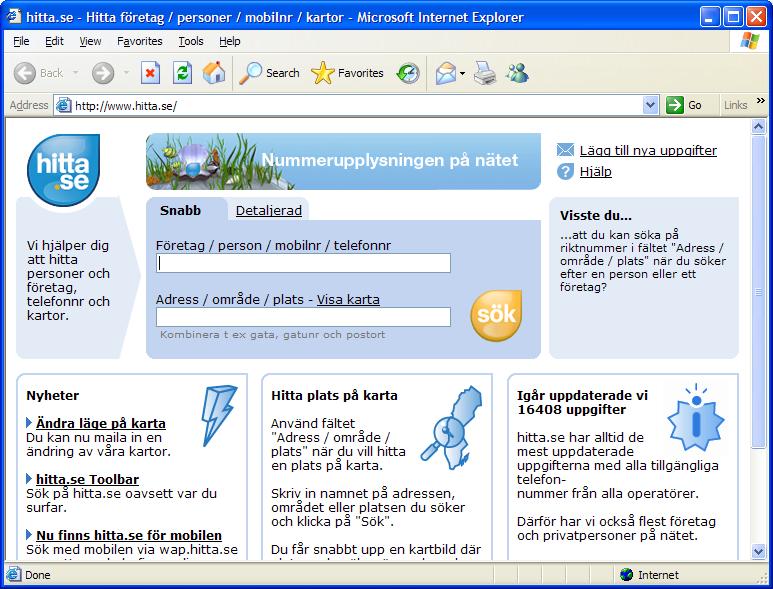
Task: Click the blue info badge icon
Action: pyautogui.click(x=696, y=417)
